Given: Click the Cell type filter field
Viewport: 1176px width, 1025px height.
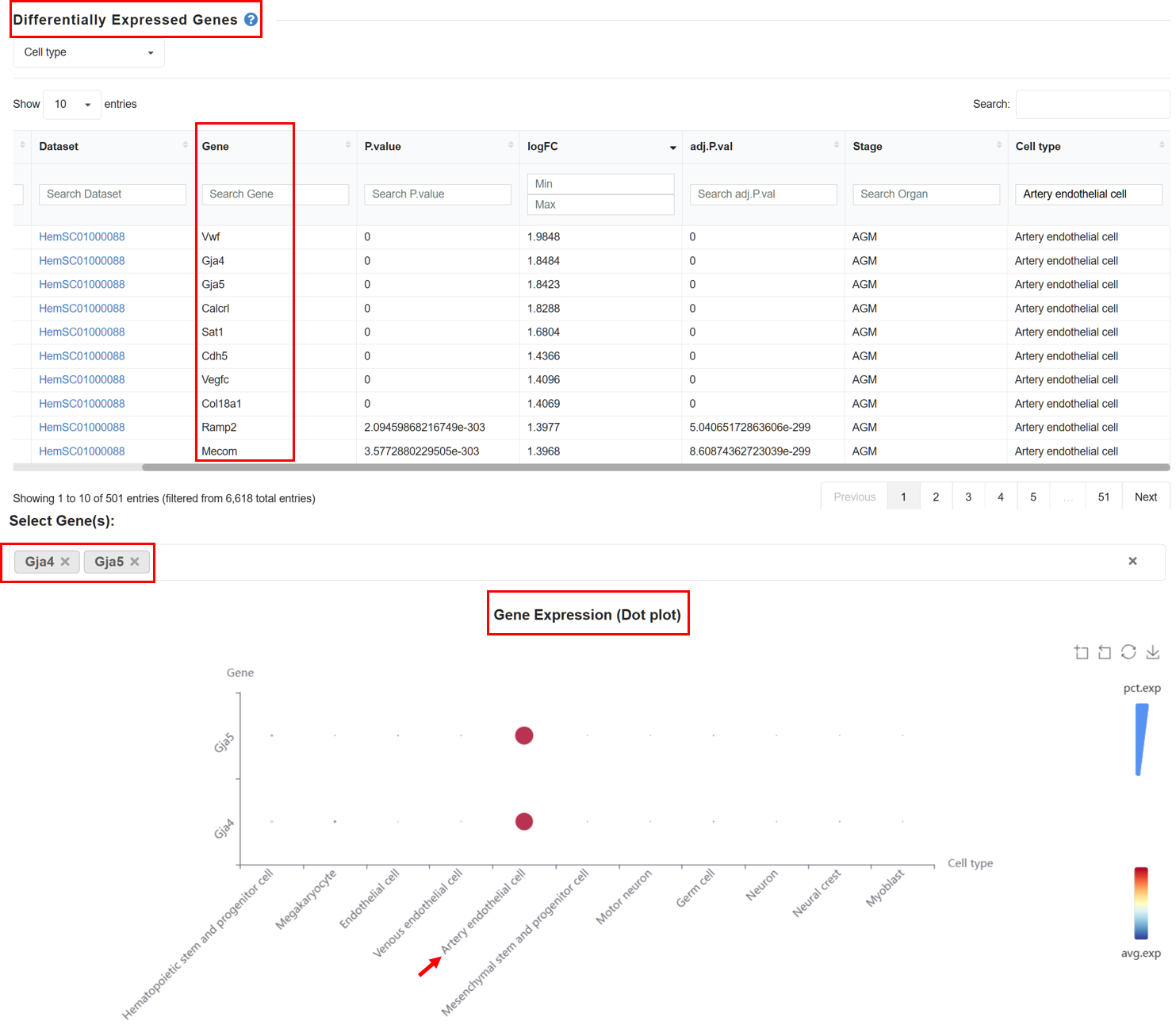Looking at the screenshot, I should [x=1088, y=194].
